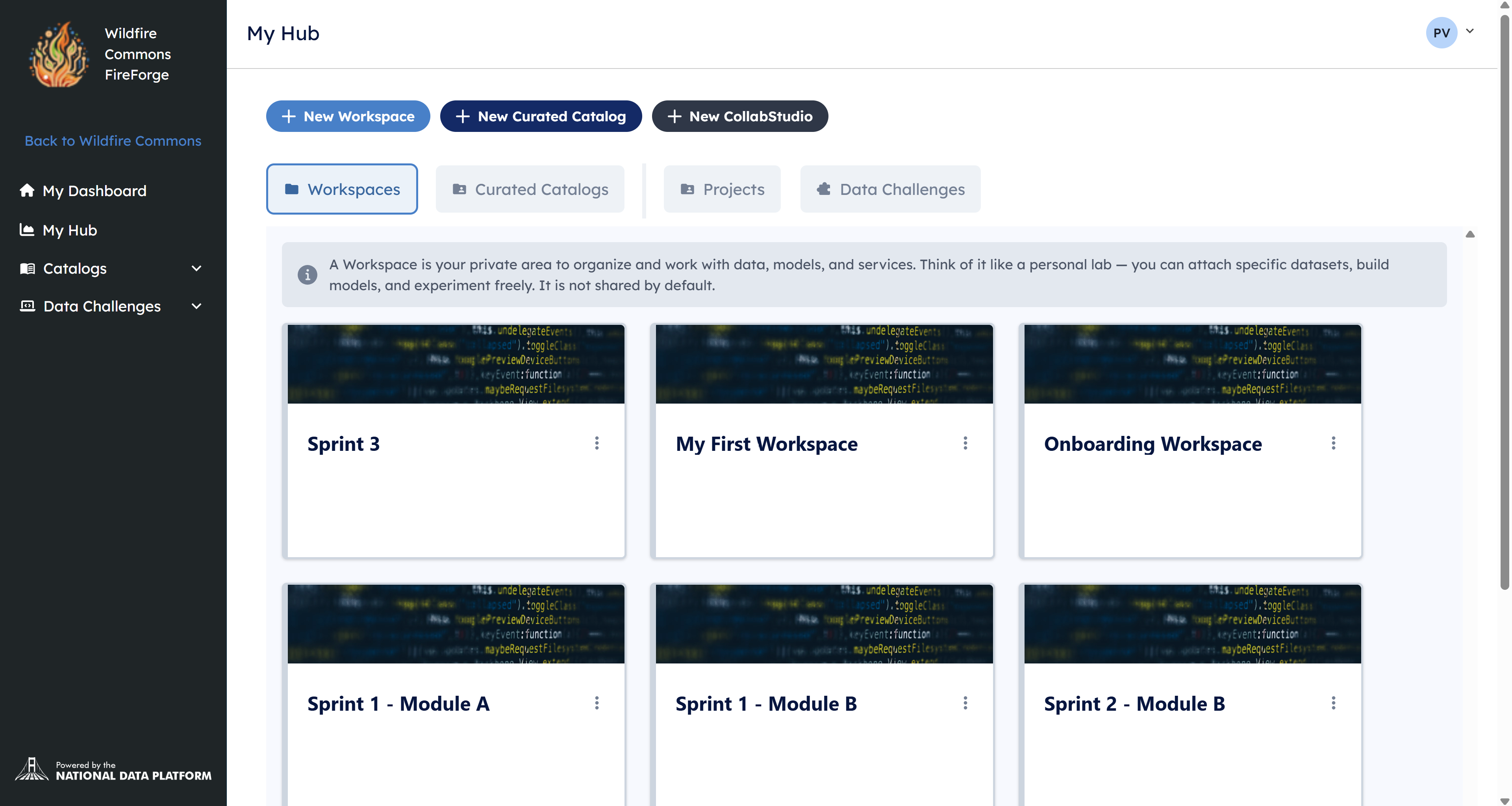
Task: Open My First Workspace kebab menu
Action: point(965,443)
